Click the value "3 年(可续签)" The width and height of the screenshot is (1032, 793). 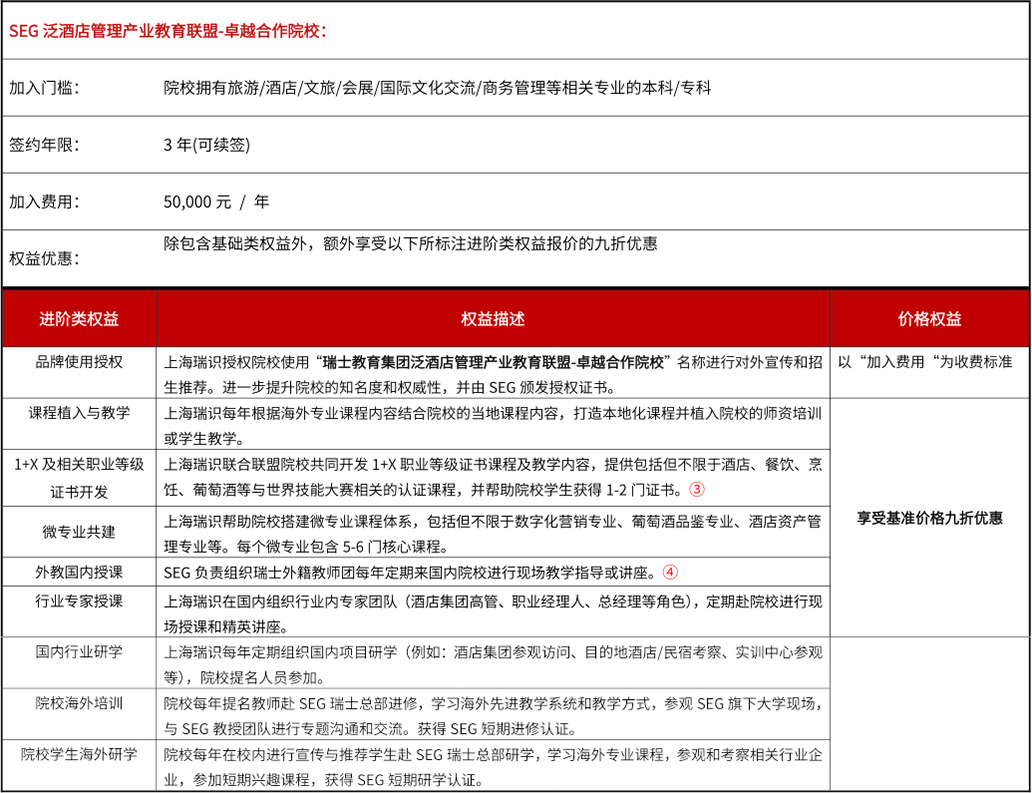coord(207,145)
